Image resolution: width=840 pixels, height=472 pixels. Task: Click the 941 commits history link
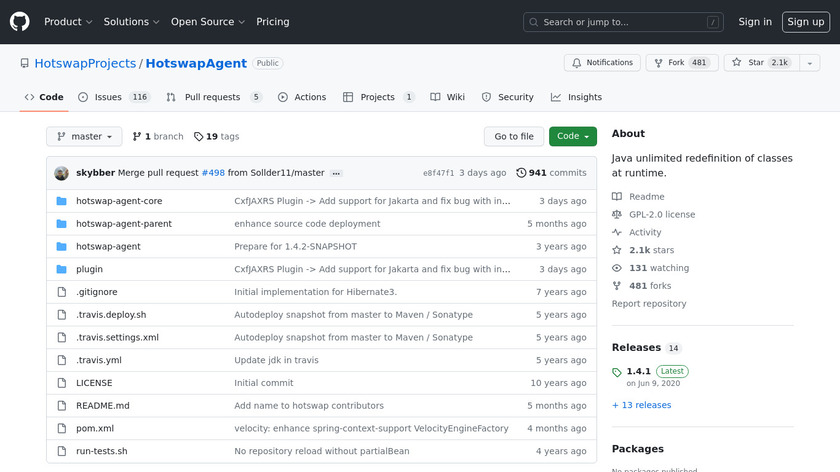pyautogui.click(x=551, y=173)
